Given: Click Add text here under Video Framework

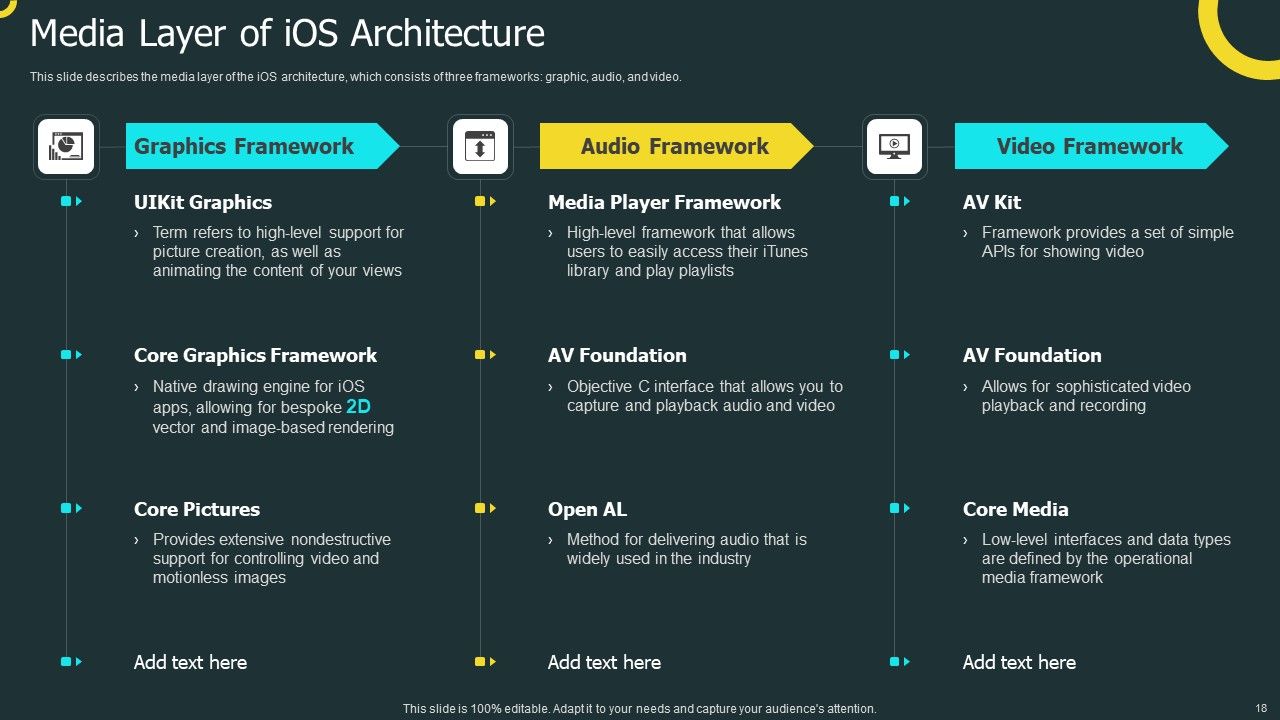Looking at the screenshot, I should (x=1019, y=662).
